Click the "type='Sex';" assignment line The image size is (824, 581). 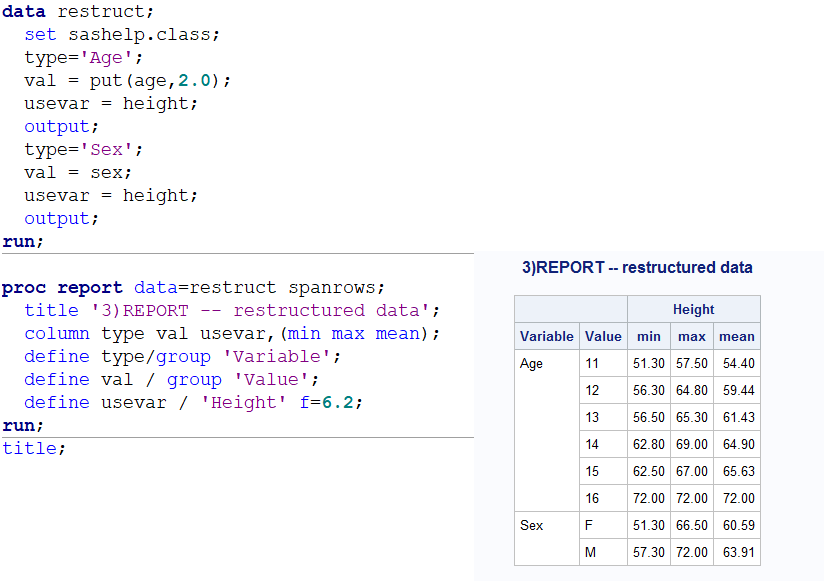(84, 149)
